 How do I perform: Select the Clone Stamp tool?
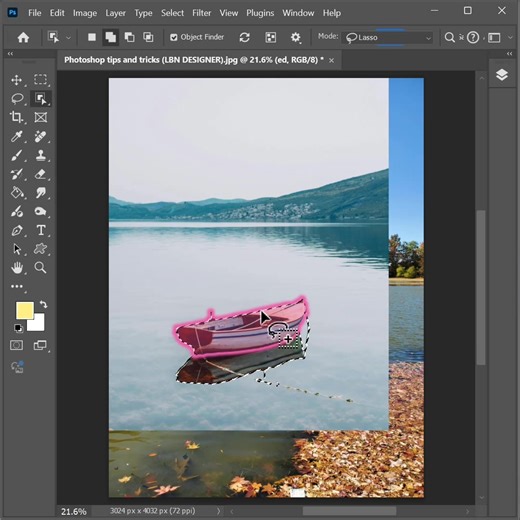41,155
